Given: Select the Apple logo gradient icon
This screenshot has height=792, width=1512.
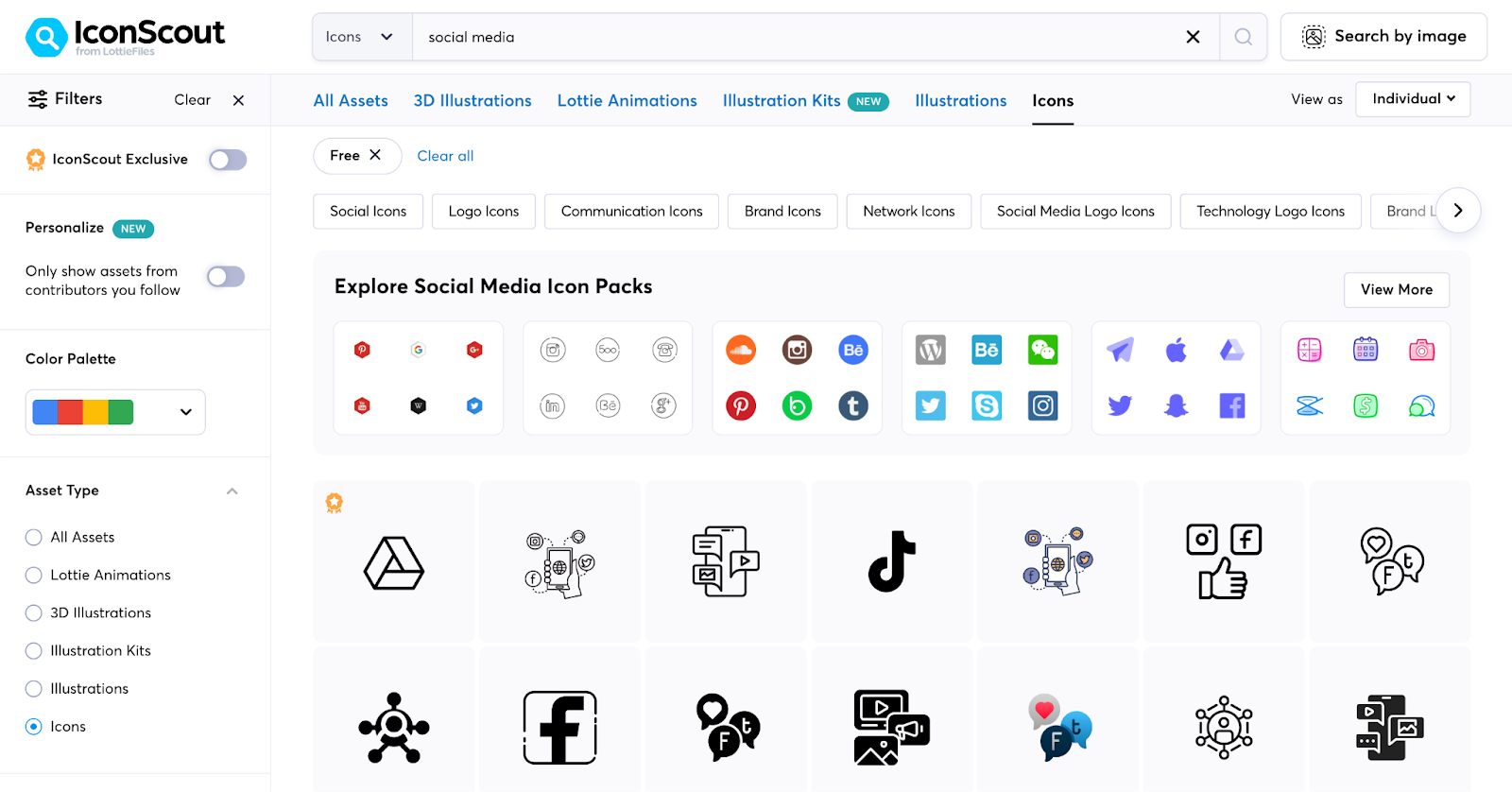Looking at the screenshot, I should (x=1177, y=350).
